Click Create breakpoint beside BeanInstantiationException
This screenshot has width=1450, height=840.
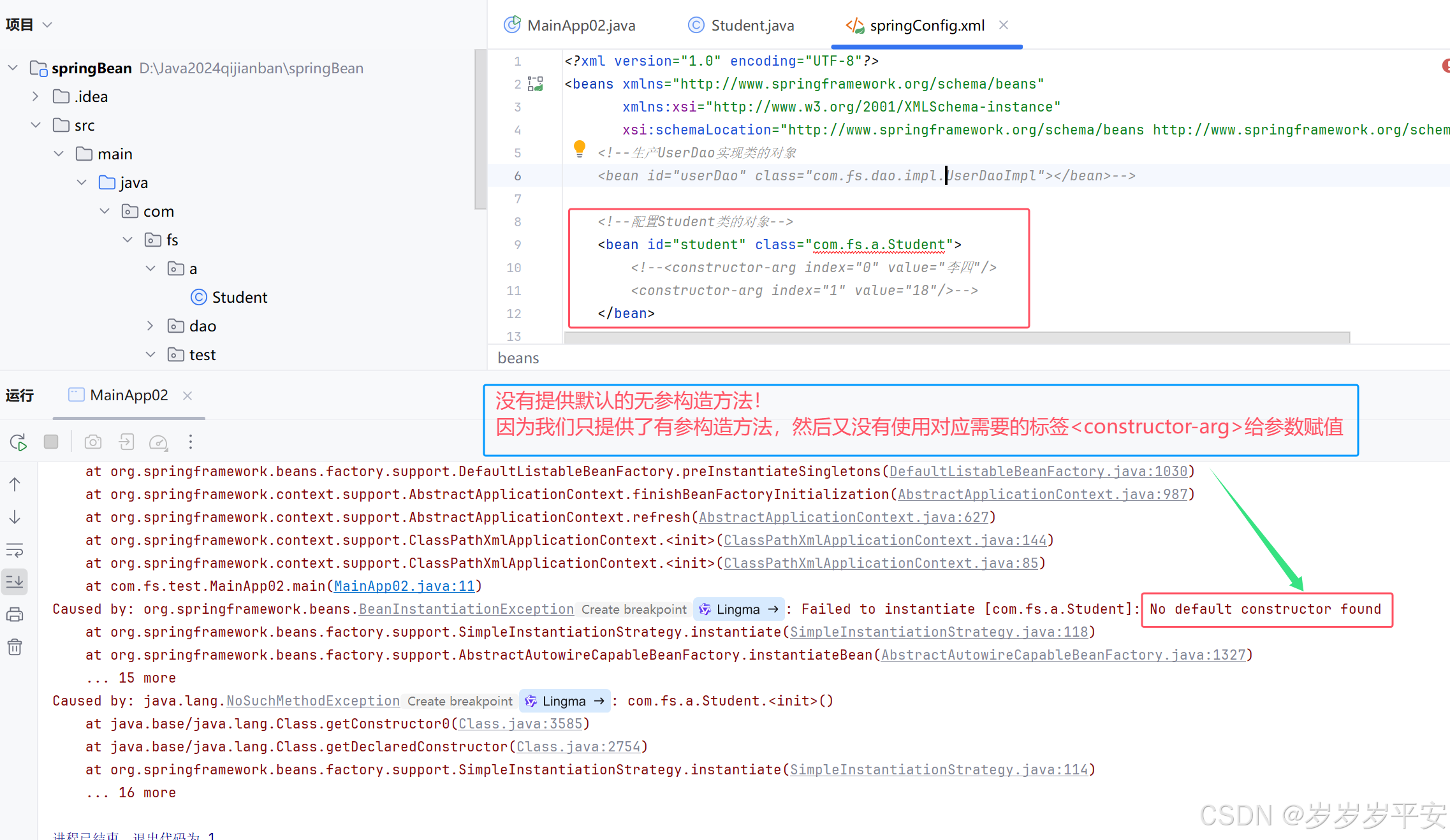(634, 609)
